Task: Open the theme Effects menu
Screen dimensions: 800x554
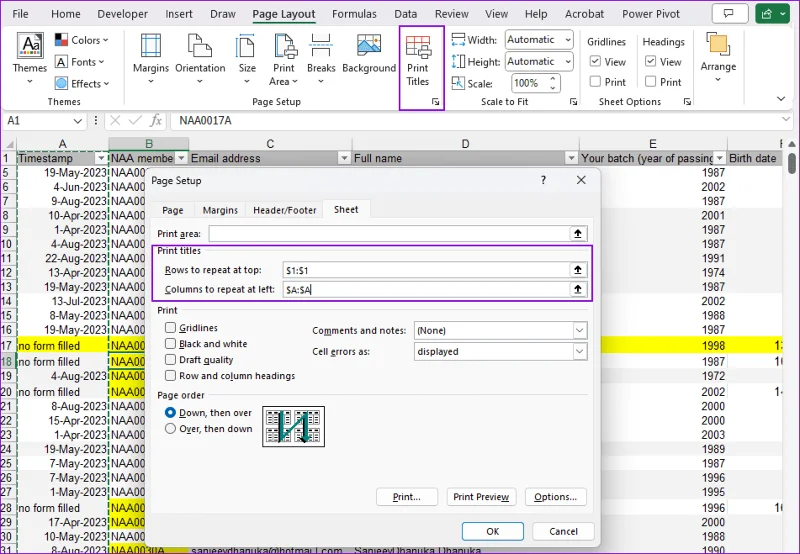Action: click(82, 83)
